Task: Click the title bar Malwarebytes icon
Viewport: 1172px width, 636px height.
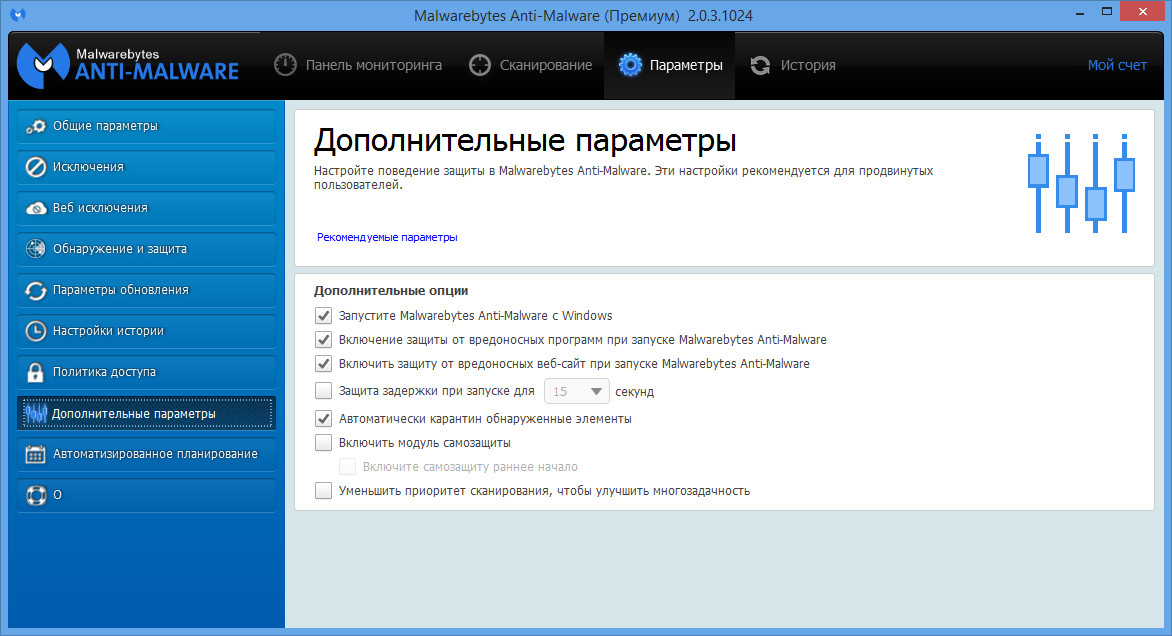Action: tap(18, 15)
